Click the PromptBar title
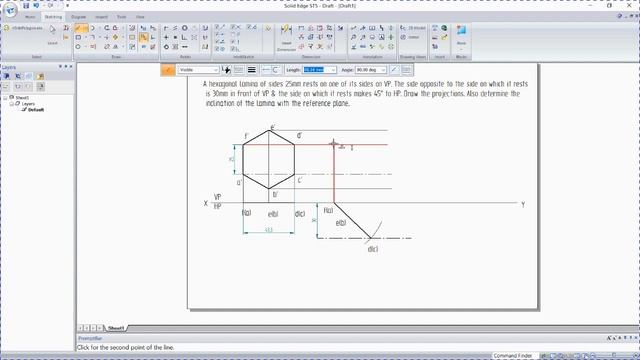The image size is (640, 360). tap(90, 338)
